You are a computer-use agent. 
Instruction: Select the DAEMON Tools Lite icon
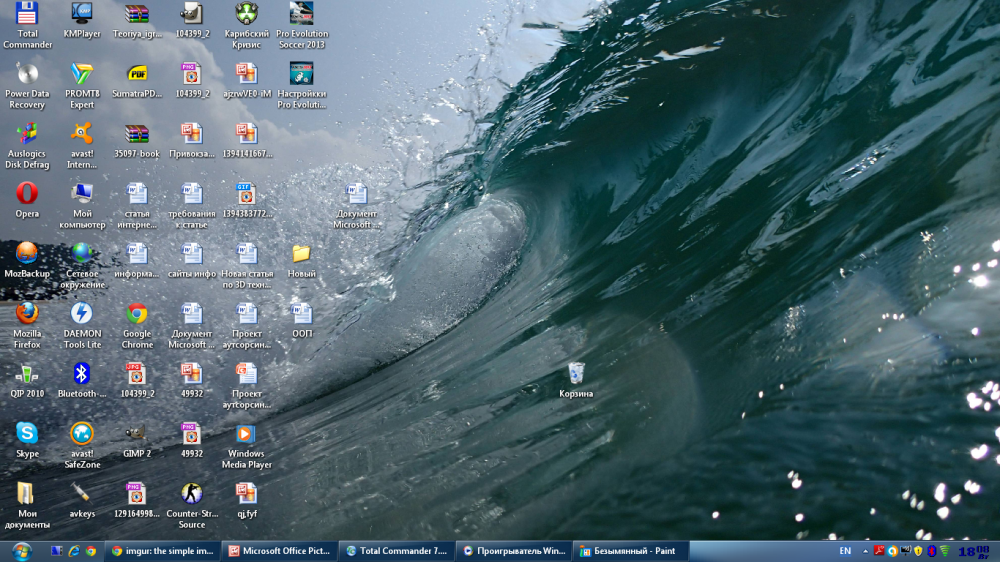(x=82, y=325)
